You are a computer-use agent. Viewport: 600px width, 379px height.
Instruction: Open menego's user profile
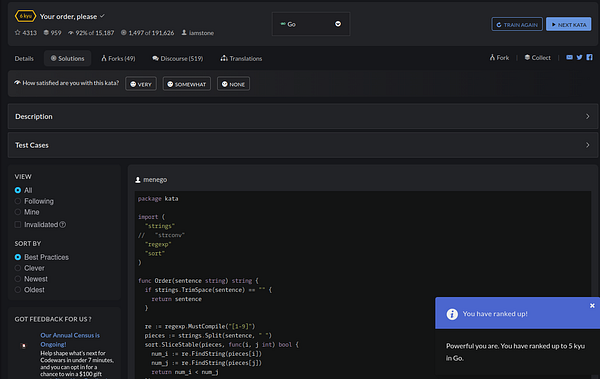(155, 180)
